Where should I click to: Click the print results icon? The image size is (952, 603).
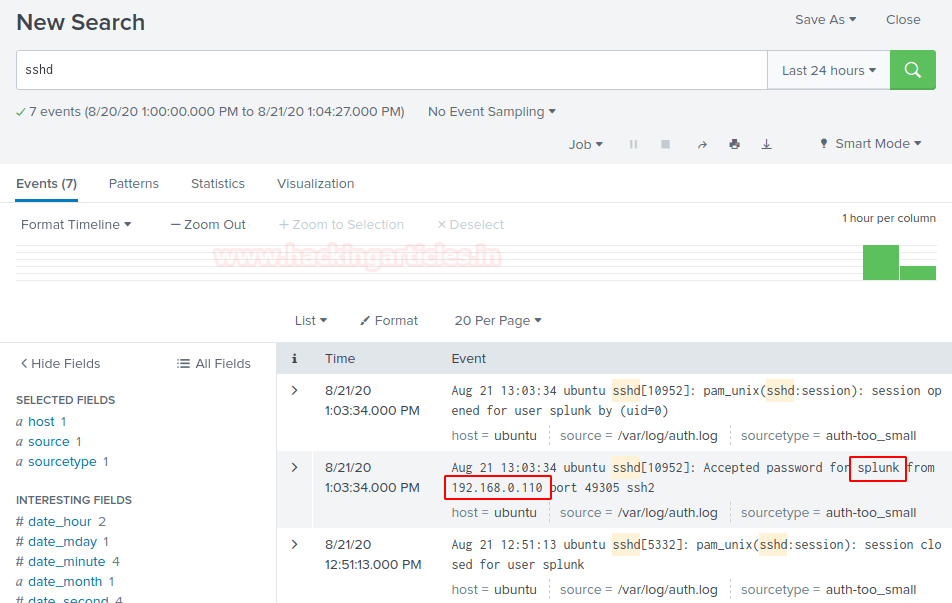click(x=734, y=144)
